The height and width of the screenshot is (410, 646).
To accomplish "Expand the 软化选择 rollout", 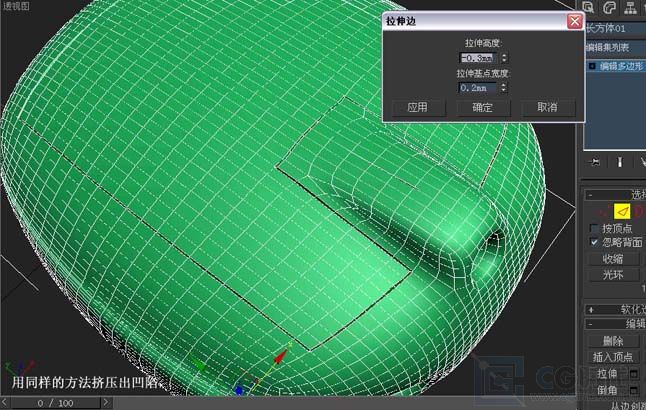I will (x=591, y=309).
